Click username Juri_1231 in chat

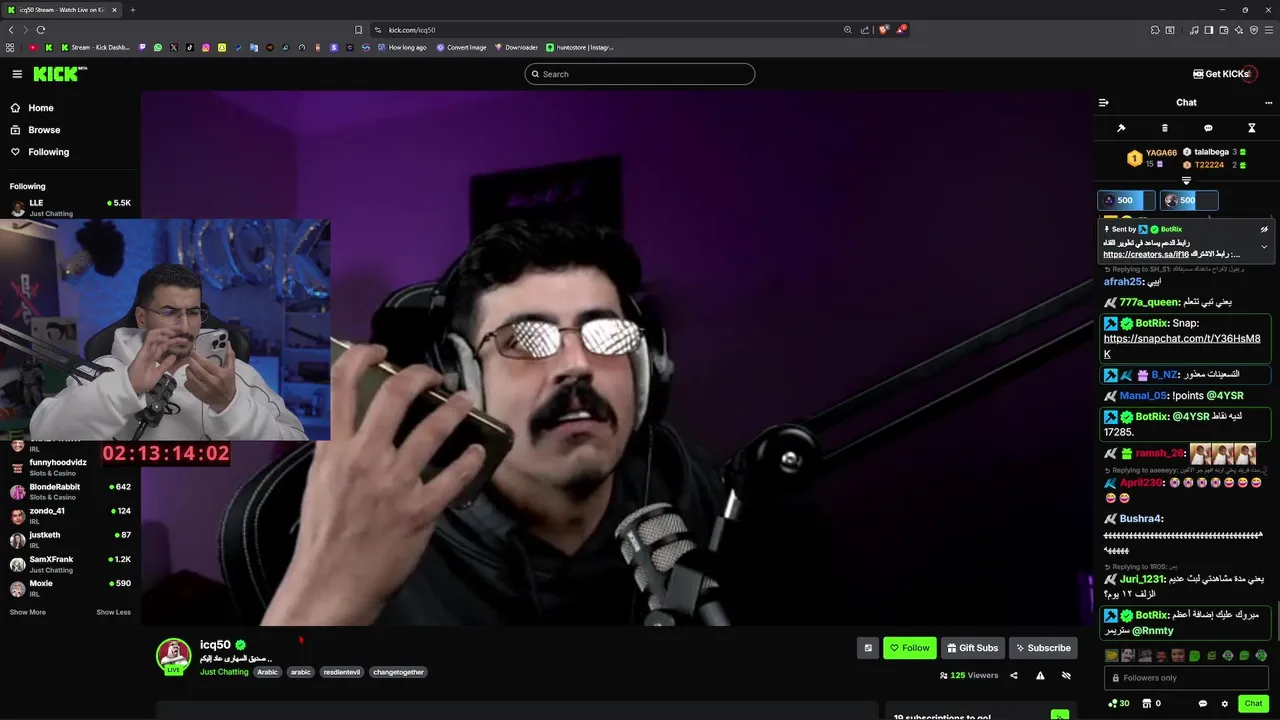point(1142,579)
